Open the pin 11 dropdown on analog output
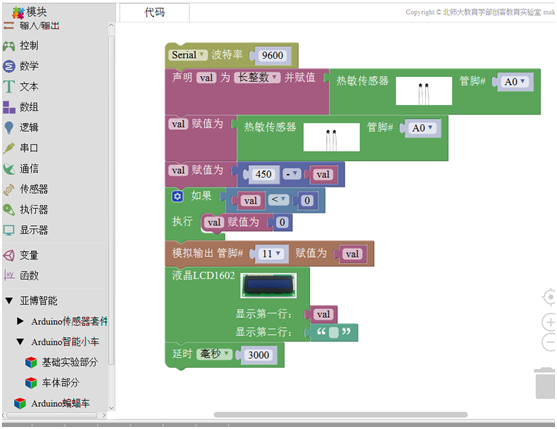This screenshot has height=429, width=557. pos(271,254)
